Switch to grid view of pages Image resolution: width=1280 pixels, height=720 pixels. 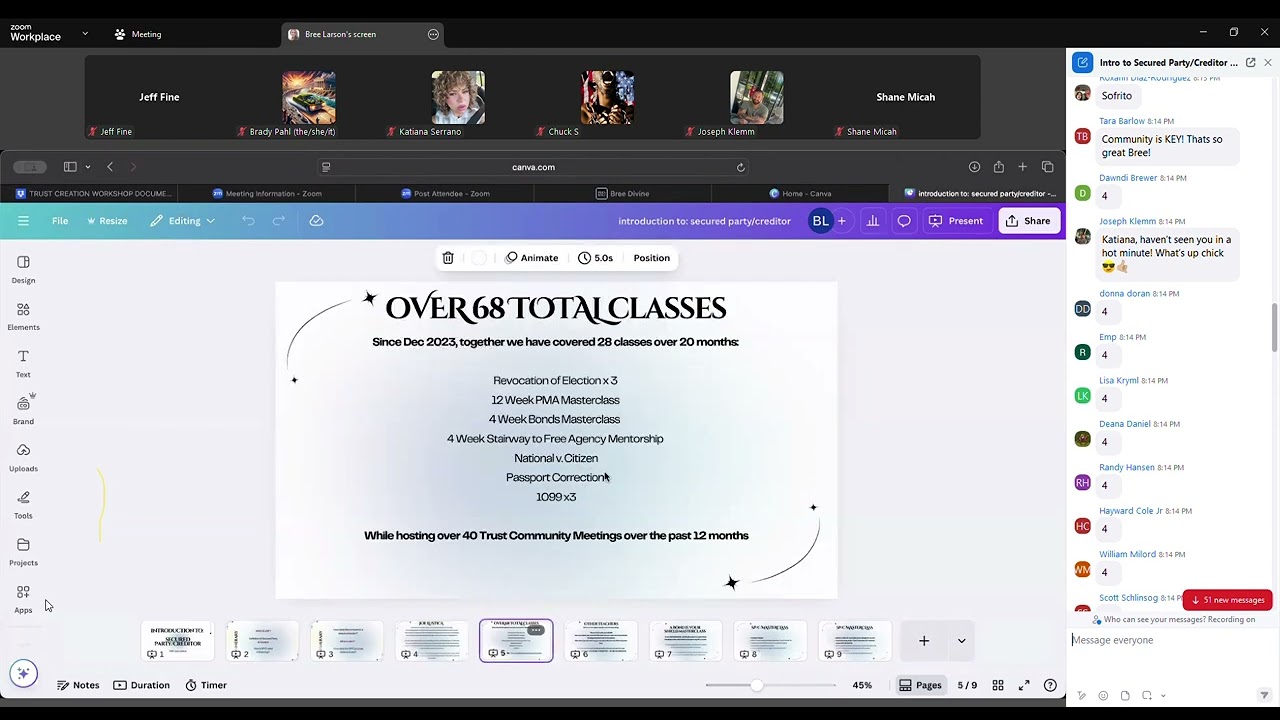997,685
